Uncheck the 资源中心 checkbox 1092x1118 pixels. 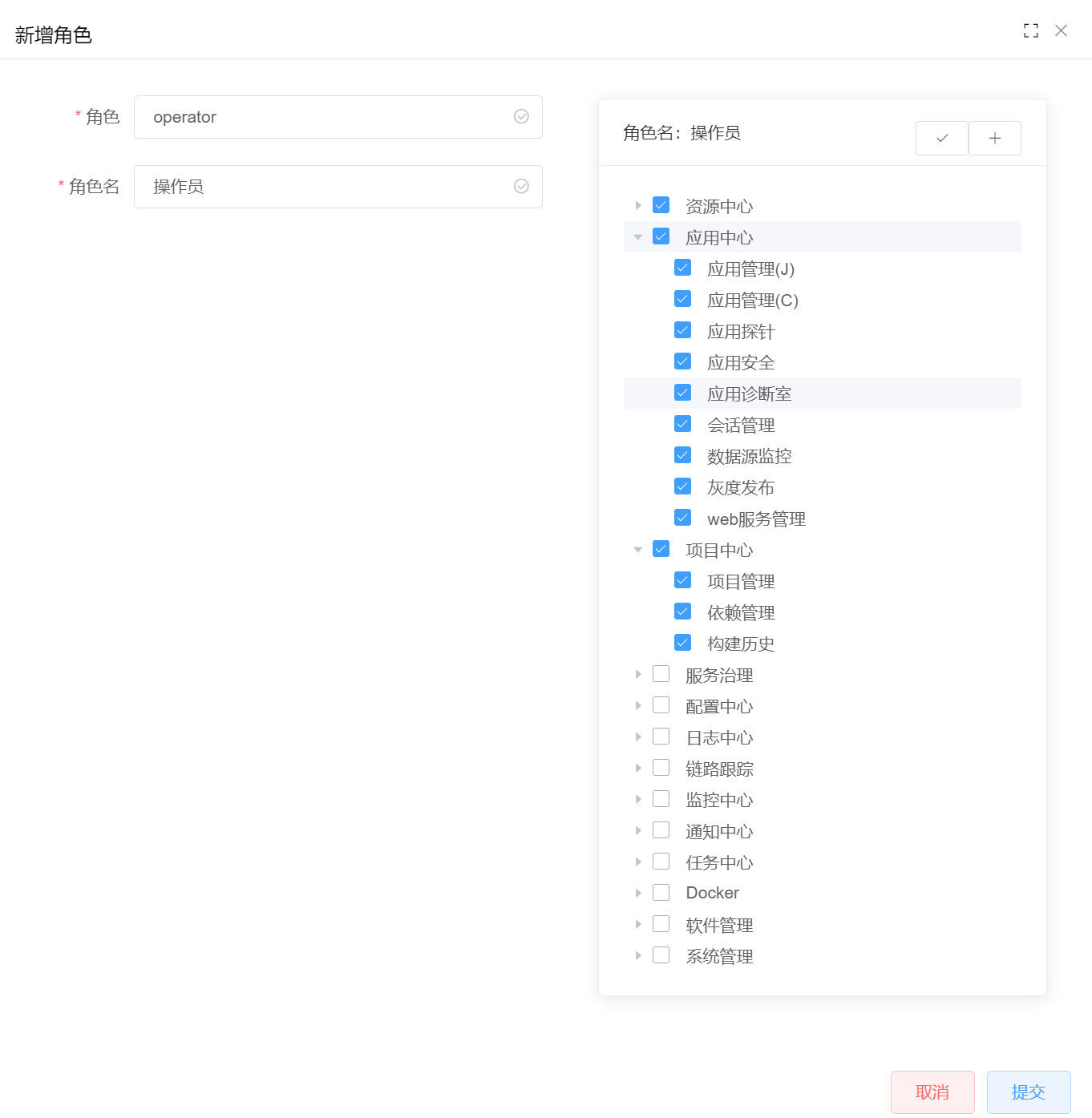coord(661,205)
